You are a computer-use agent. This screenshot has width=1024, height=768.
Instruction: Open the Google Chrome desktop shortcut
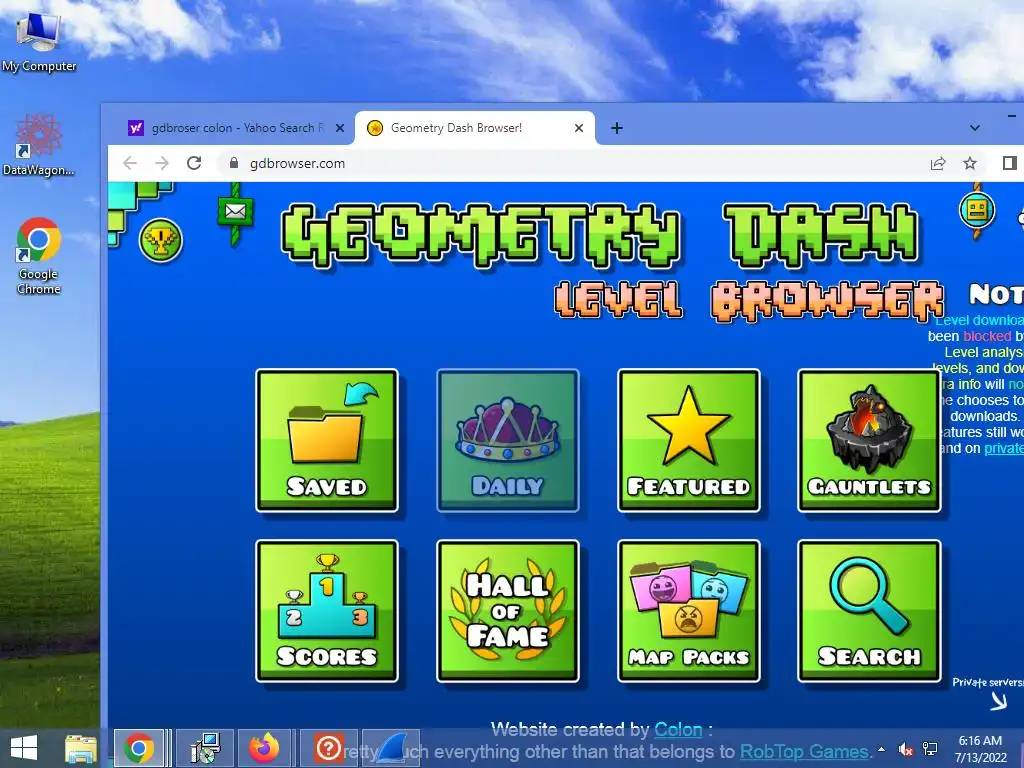pyautogui.click(x=39, y=256)
